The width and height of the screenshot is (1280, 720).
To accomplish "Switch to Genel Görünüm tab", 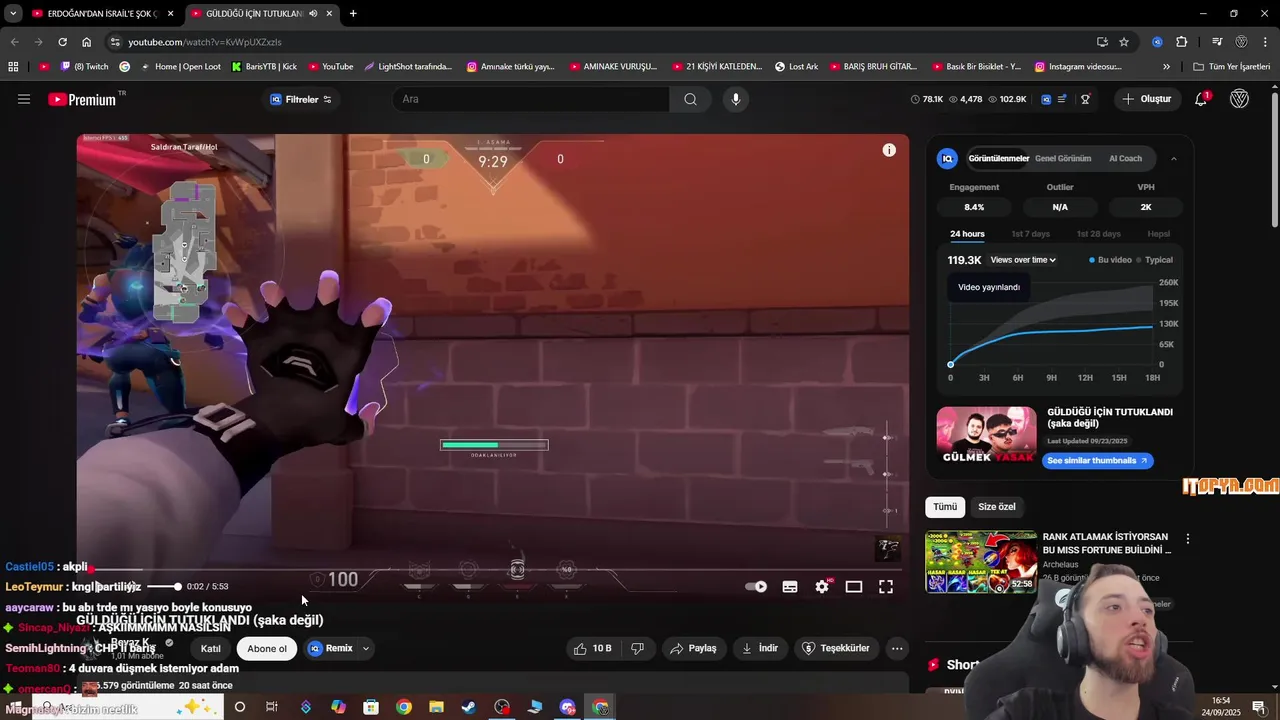I will coord(1063,158).
